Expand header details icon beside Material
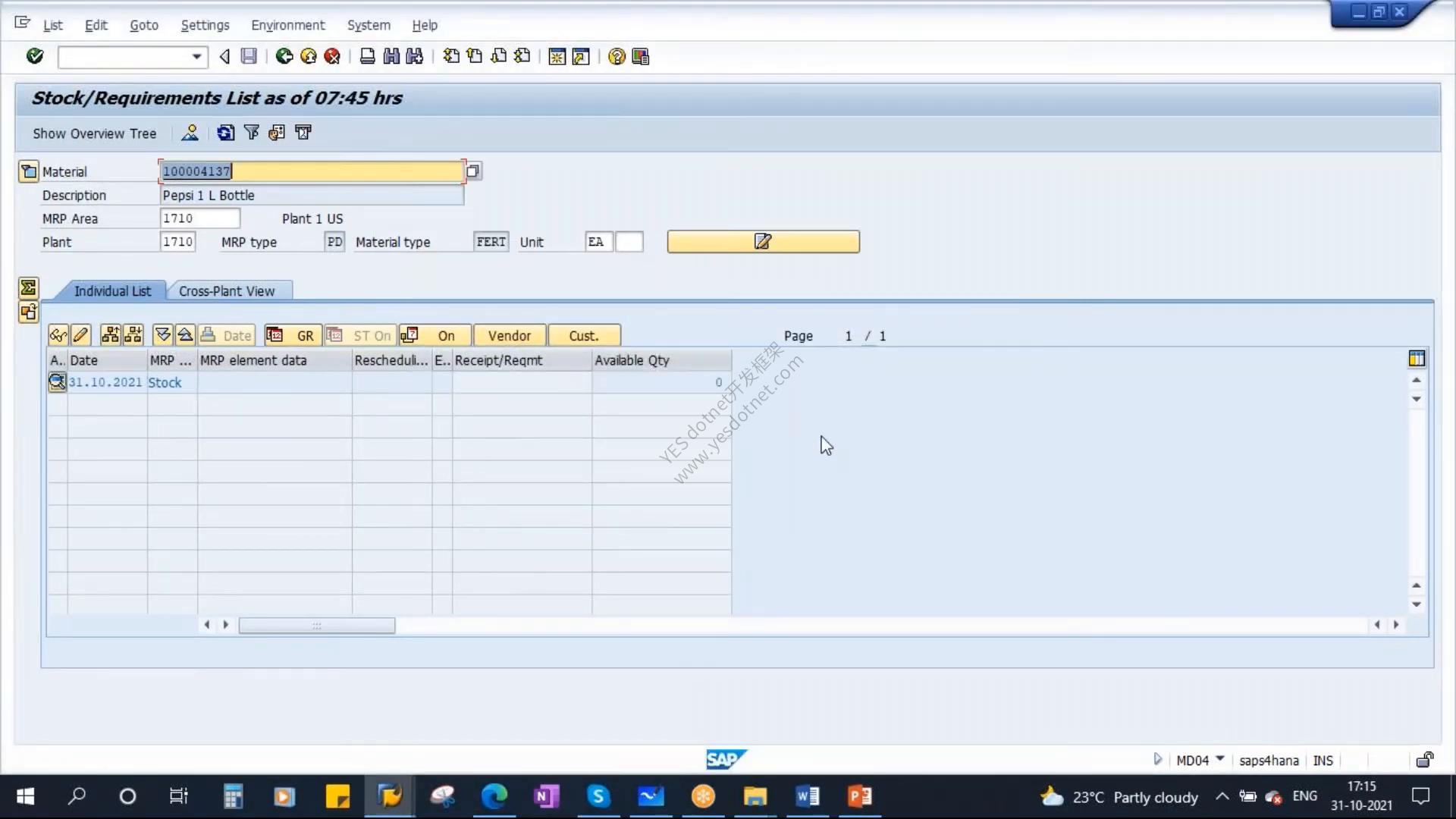Viewport: 1456px width, 819px height. (28, 171)
